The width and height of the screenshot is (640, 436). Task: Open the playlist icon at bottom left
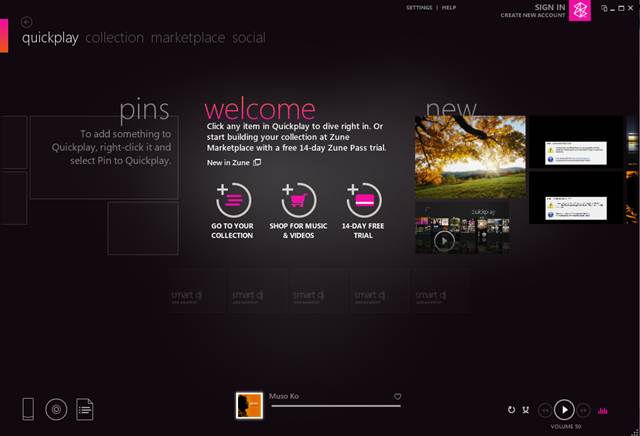pos(84,409)
